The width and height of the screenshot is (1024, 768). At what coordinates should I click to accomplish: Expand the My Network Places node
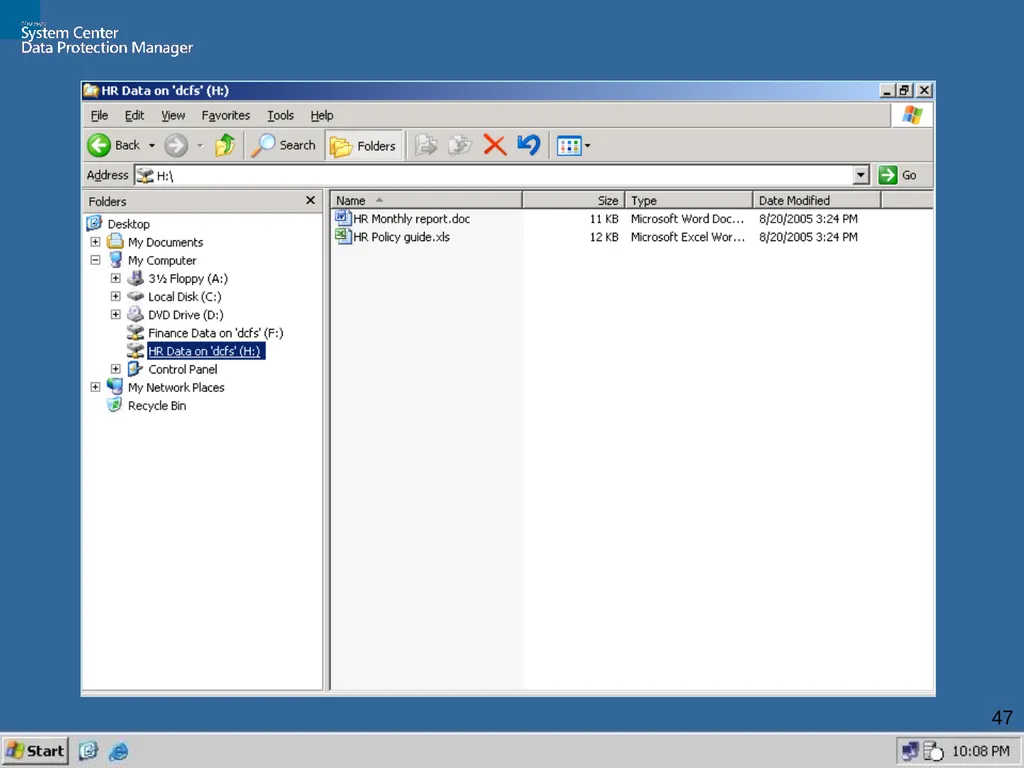pyautogui.click(x=95, y=387)
